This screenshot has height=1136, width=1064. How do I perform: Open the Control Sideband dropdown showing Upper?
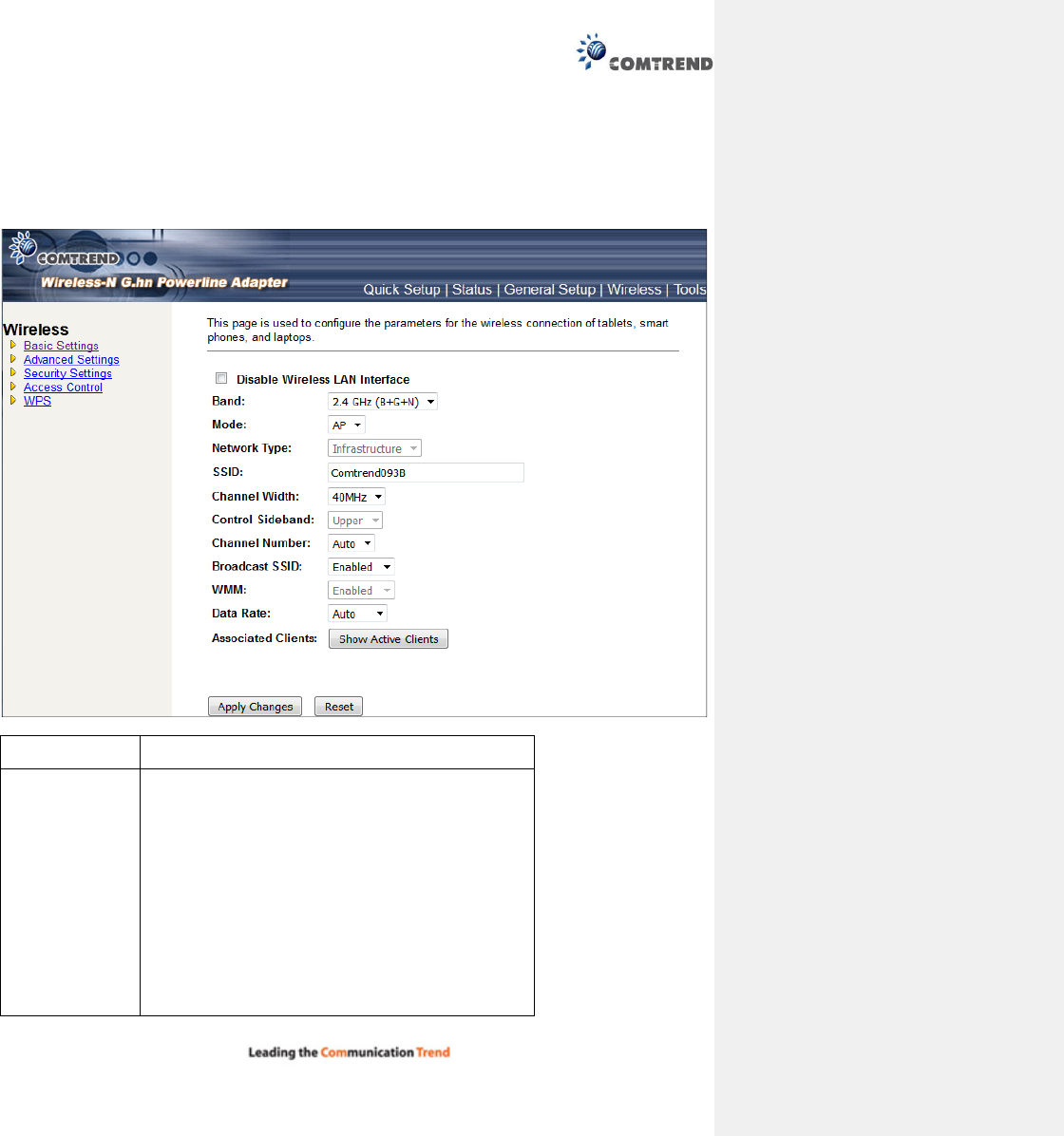(x=355, y=521)
